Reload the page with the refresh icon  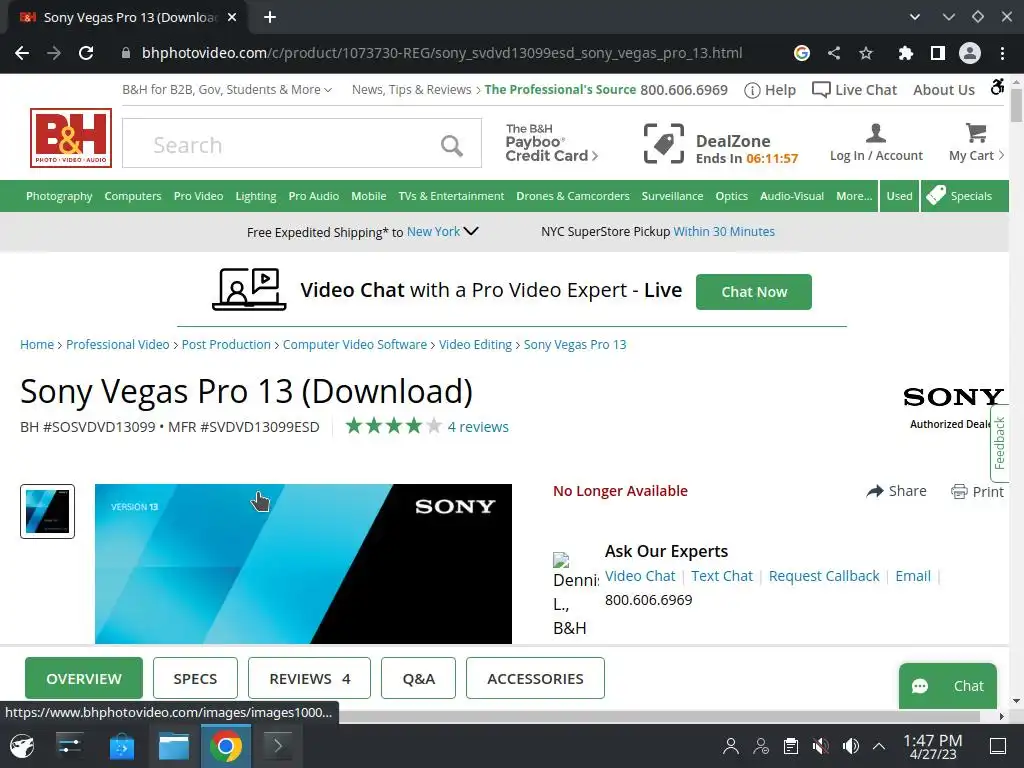coord(86,53)
